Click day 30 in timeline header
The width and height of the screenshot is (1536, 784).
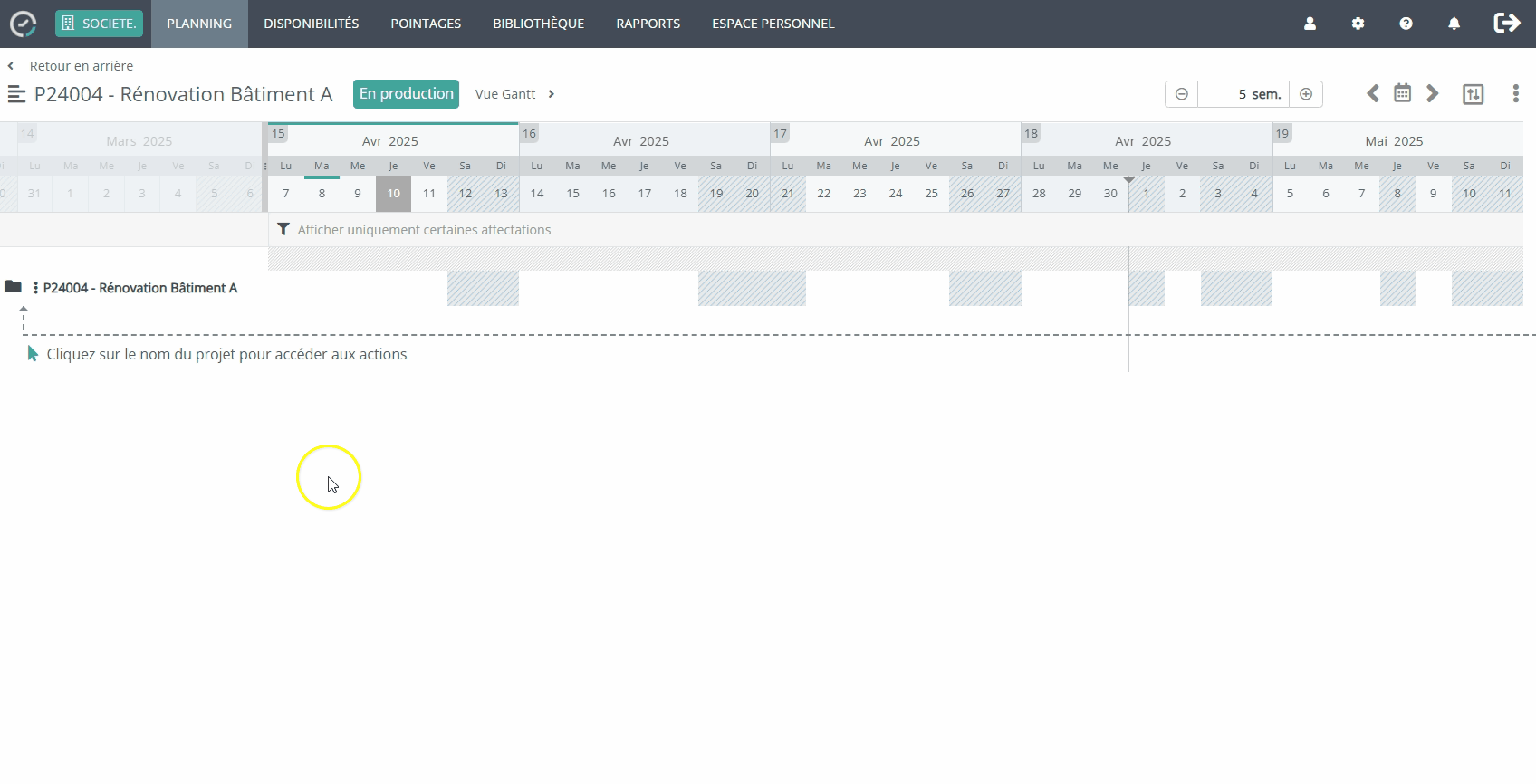pos(1110,194)
